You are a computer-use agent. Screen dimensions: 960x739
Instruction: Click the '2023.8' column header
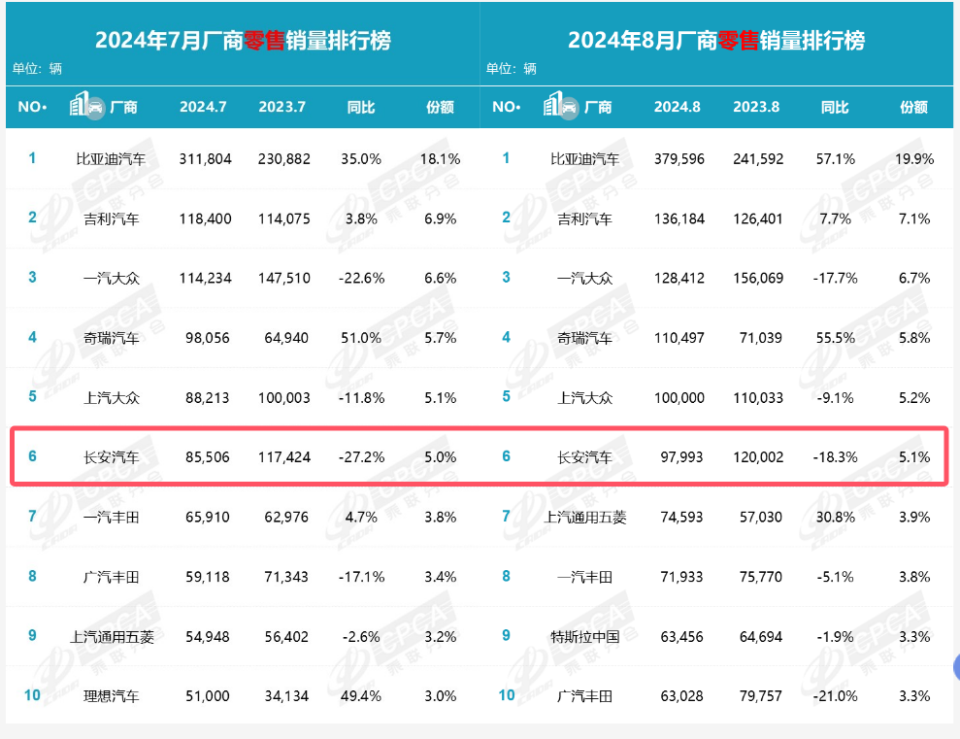(757, 107)
